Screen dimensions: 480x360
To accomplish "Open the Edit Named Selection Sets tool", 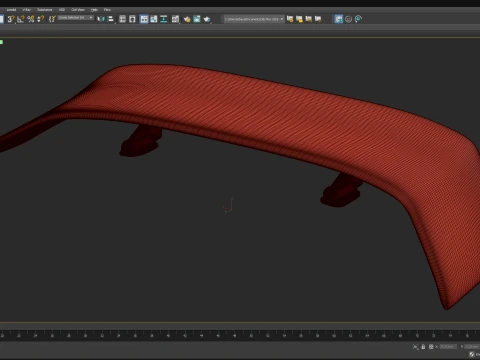I will (x=52, y=19).
